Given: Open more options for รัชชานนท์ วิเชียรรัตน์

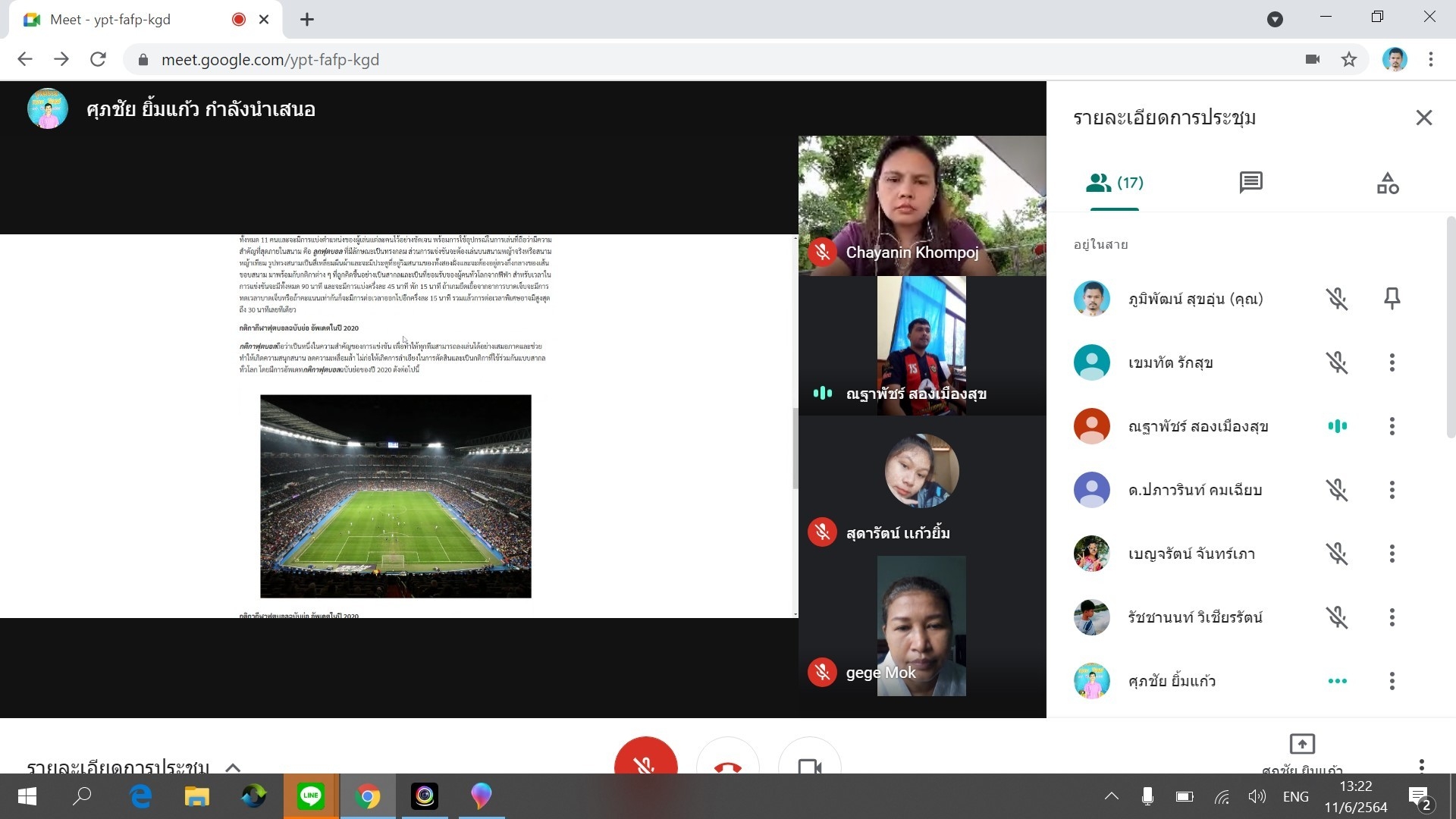Looking at the screenshot, I should click(1392, 617).
